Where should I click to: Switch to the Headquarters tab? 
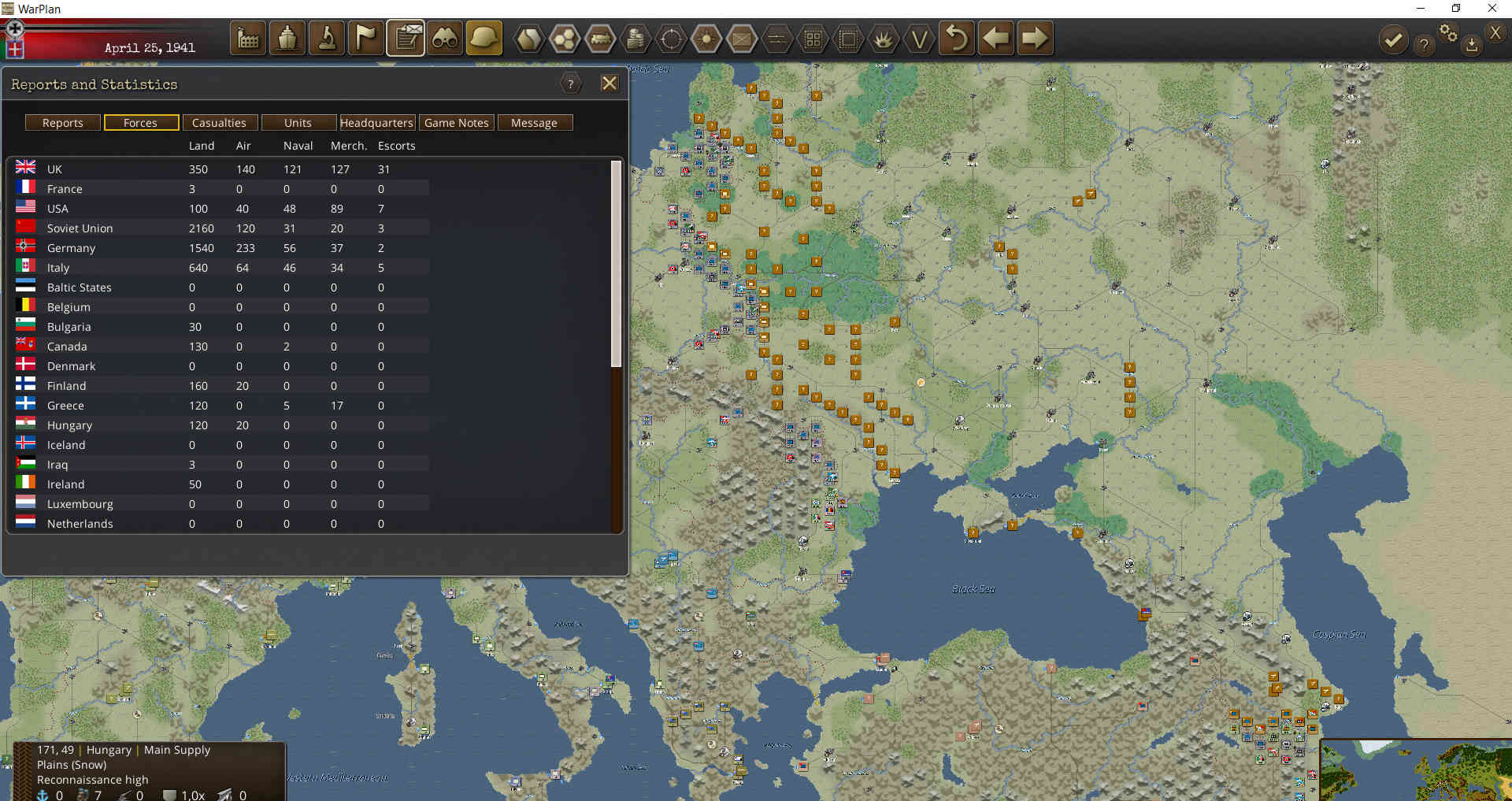point(376,123)
